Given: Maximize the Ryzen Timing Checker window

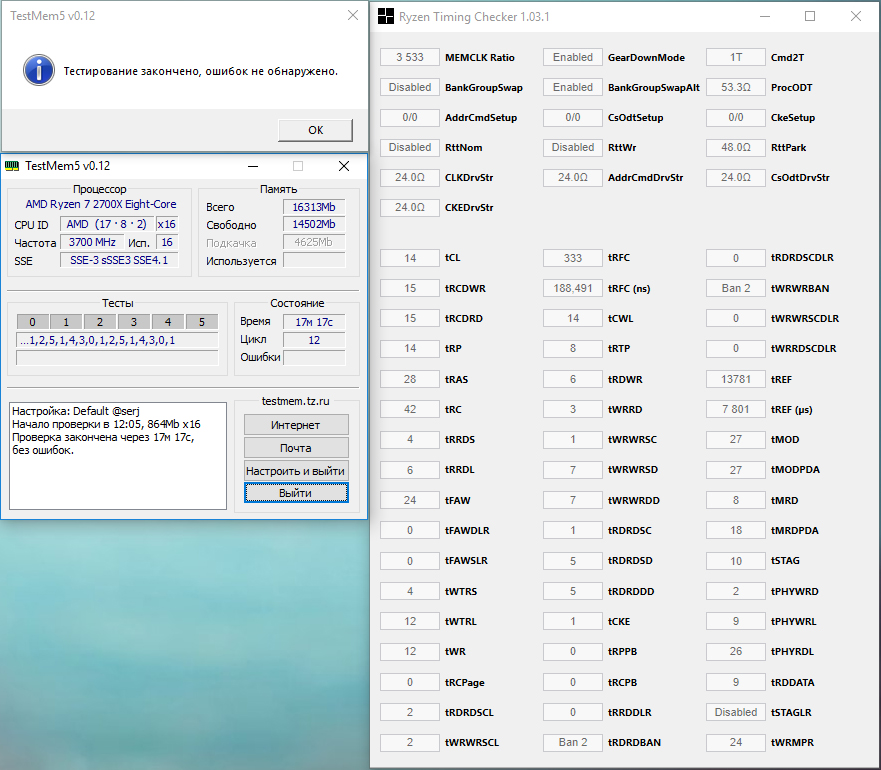Looking at the screenshot, I should pos(810,16).
